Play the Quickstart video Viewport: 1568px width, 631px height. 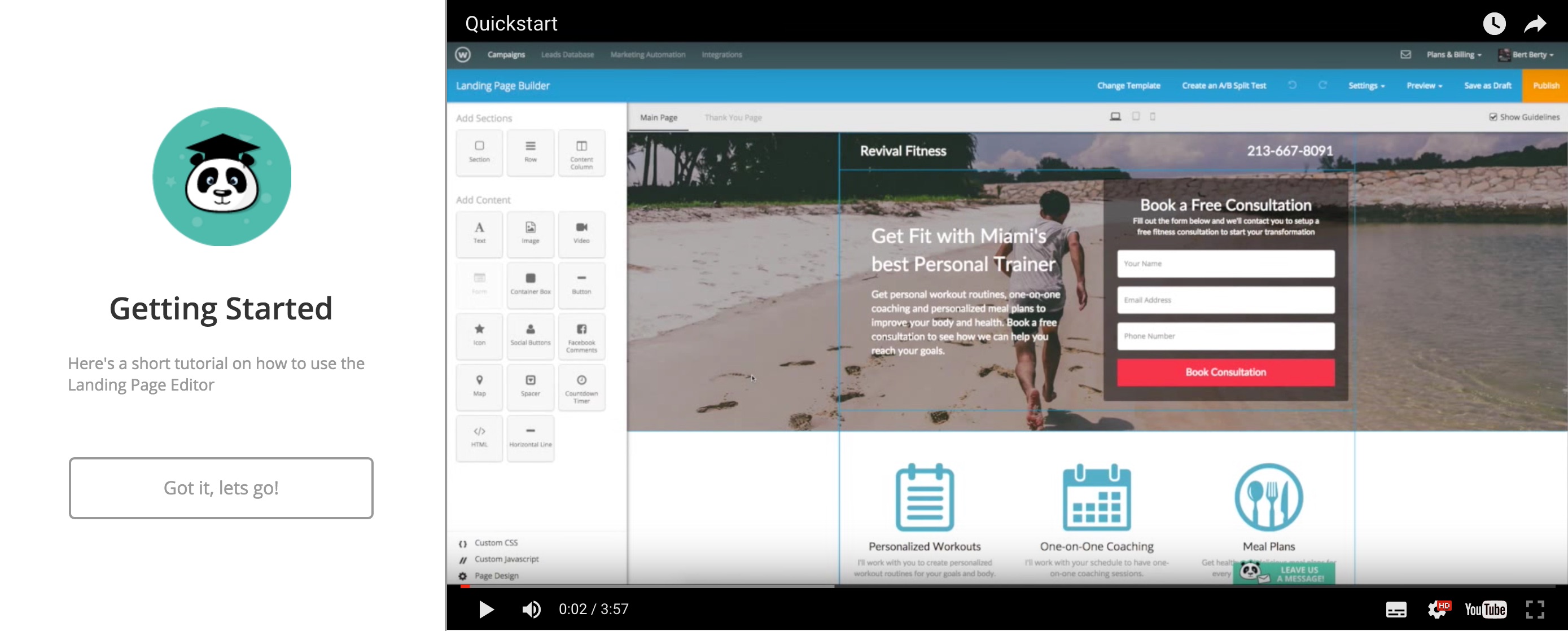pos(486,609)
